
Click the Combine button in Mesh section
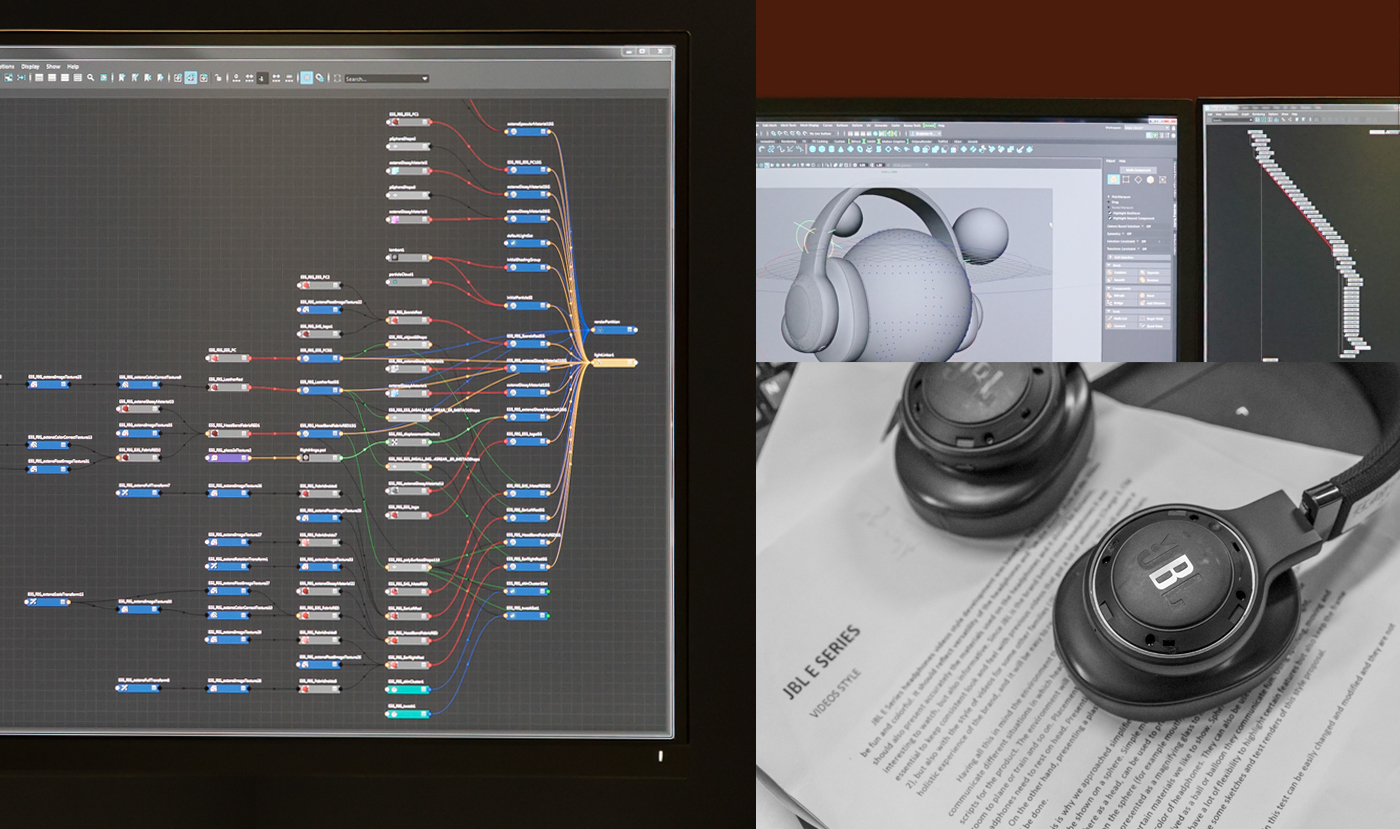1123,272
